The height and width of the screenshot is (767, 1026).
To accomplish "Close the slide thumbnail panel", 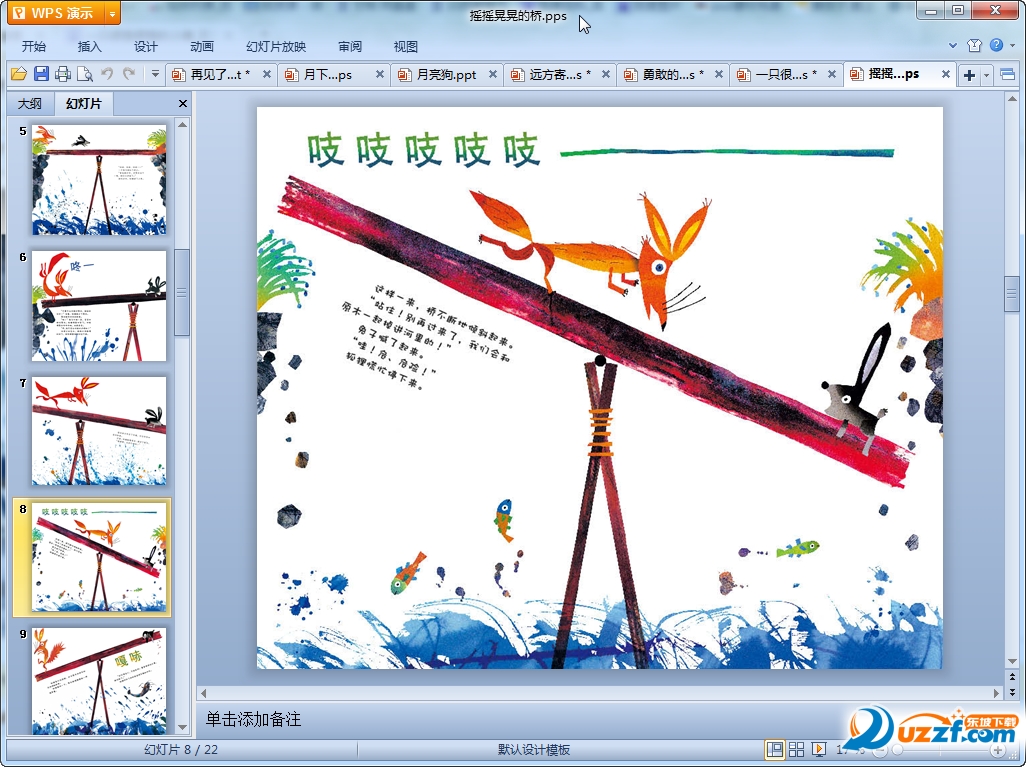I will tap(183, 103).
